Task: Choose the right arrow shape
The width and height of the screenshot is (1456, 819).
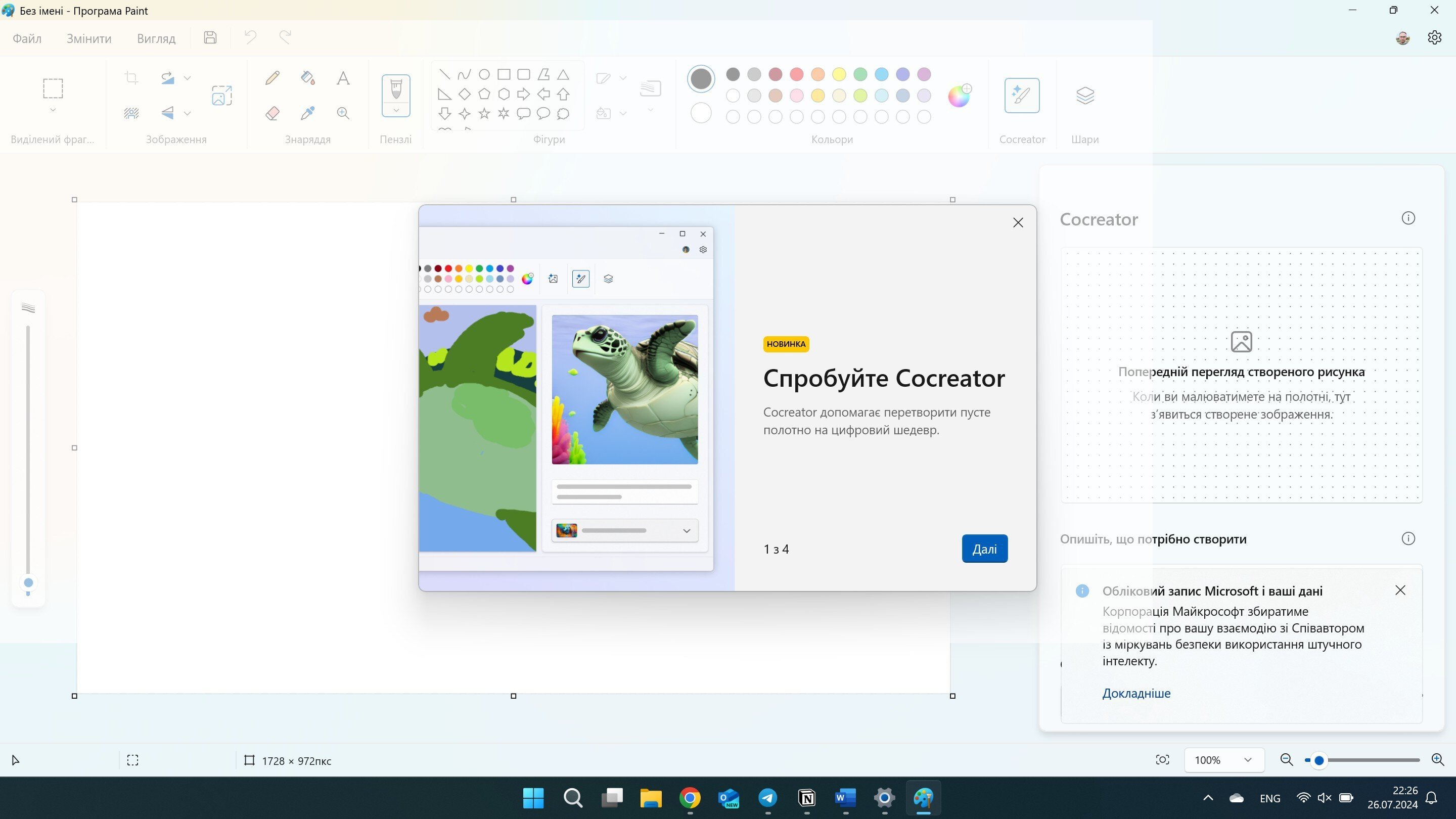Action: pos(523,94)
